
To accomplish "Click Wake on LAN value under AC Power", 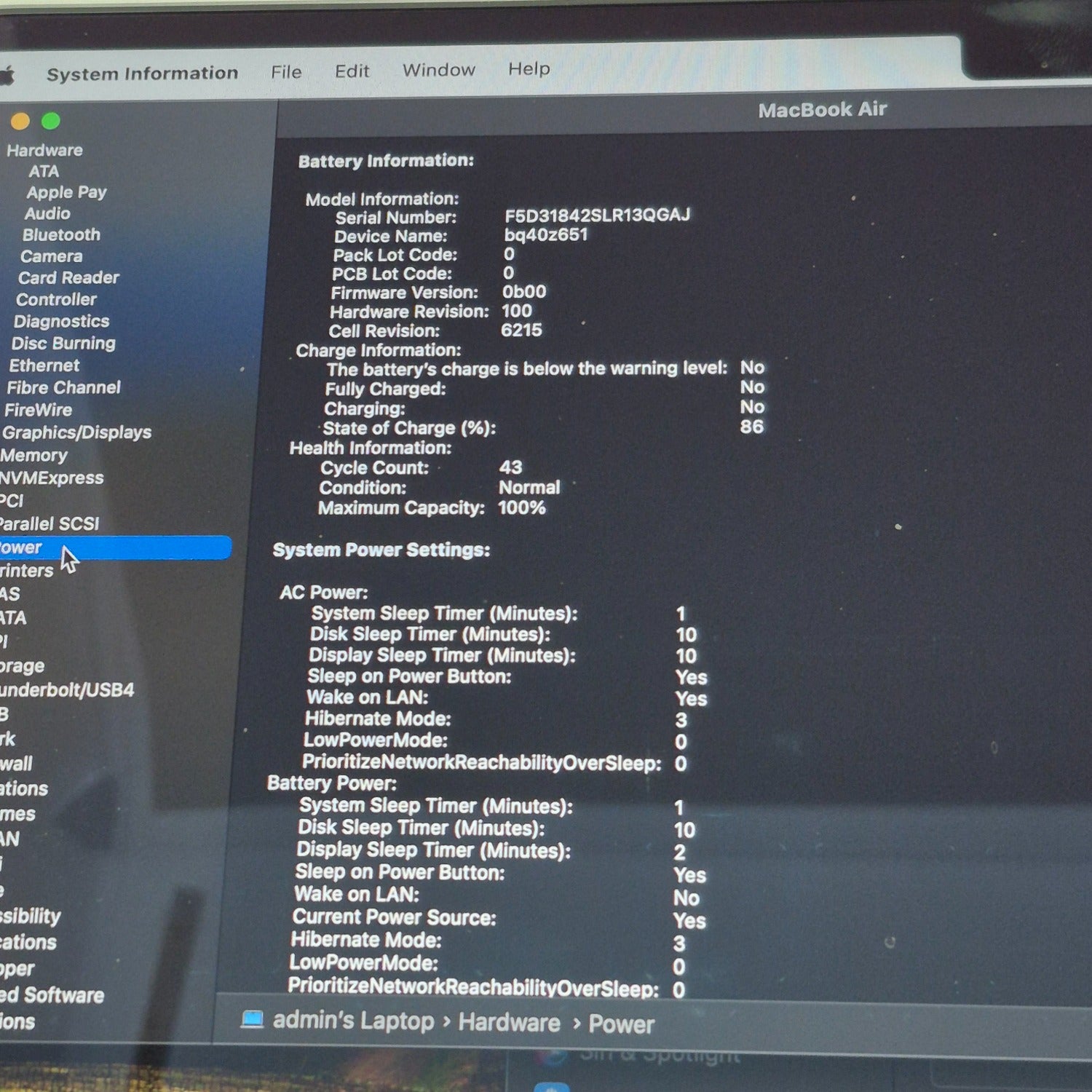I will (x=691, y=699).
